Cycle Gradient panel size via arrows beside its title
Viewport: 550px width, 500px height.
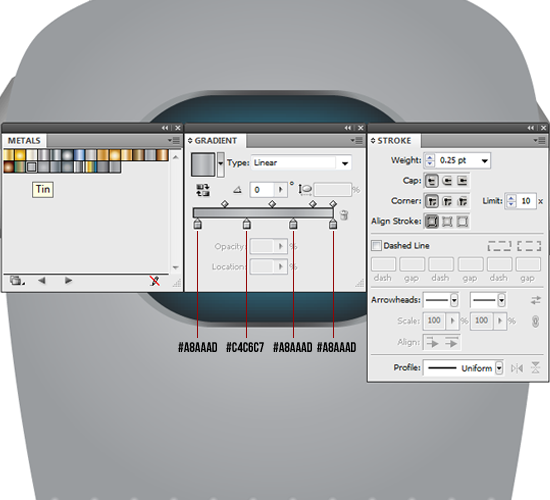[x=190, y=141]
